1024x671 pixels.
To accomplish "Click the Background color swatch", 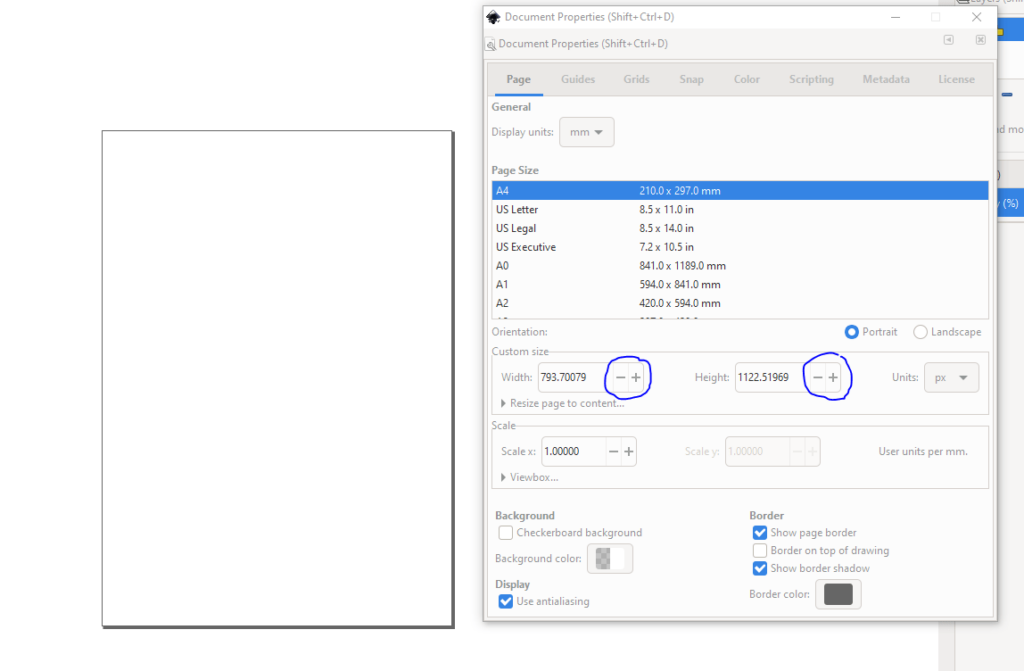I will [609, 558].
